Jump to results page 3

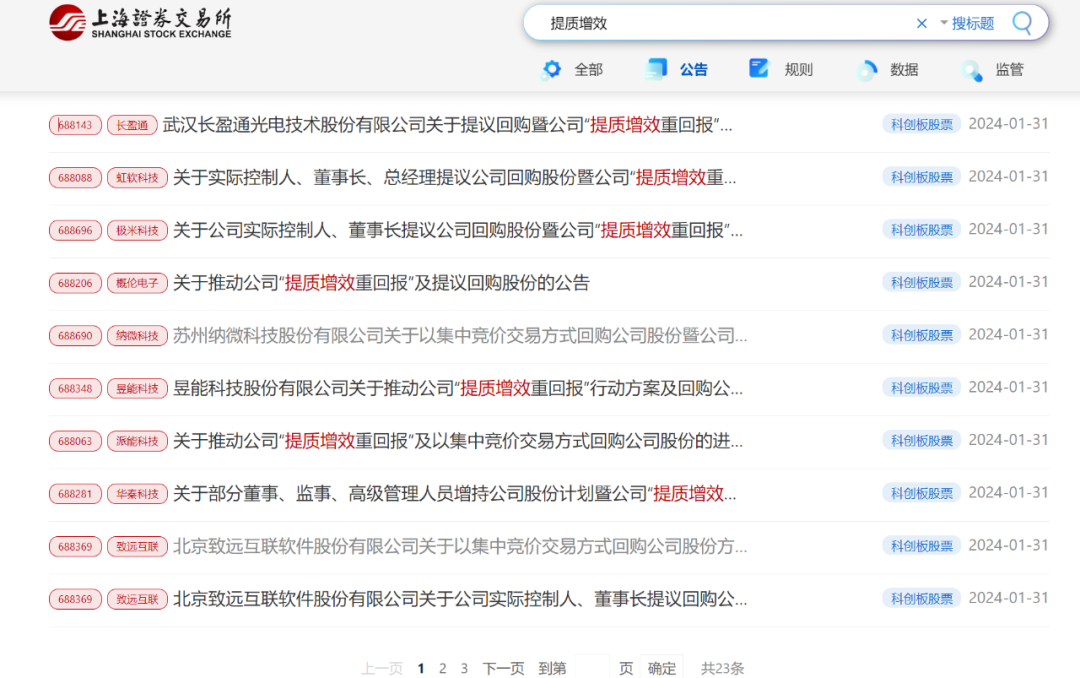(x=464, y=668)
